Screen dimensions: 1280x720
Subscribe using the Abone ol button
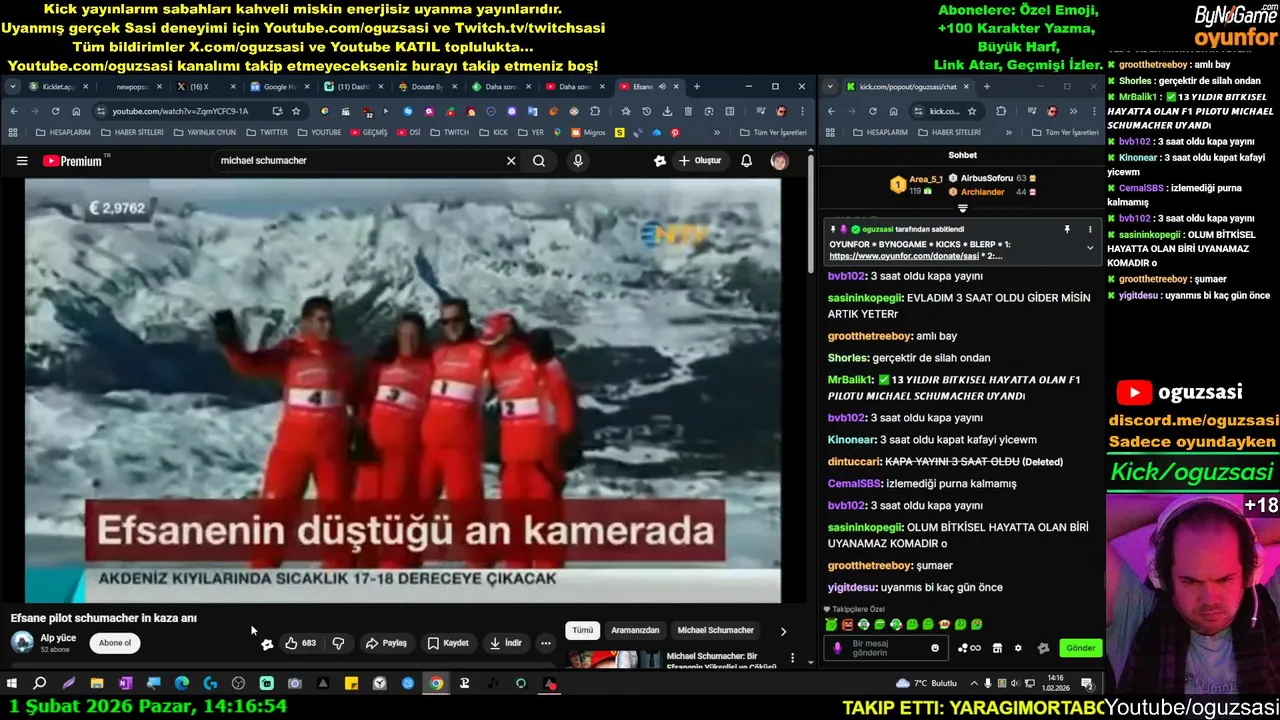point(115,643)
